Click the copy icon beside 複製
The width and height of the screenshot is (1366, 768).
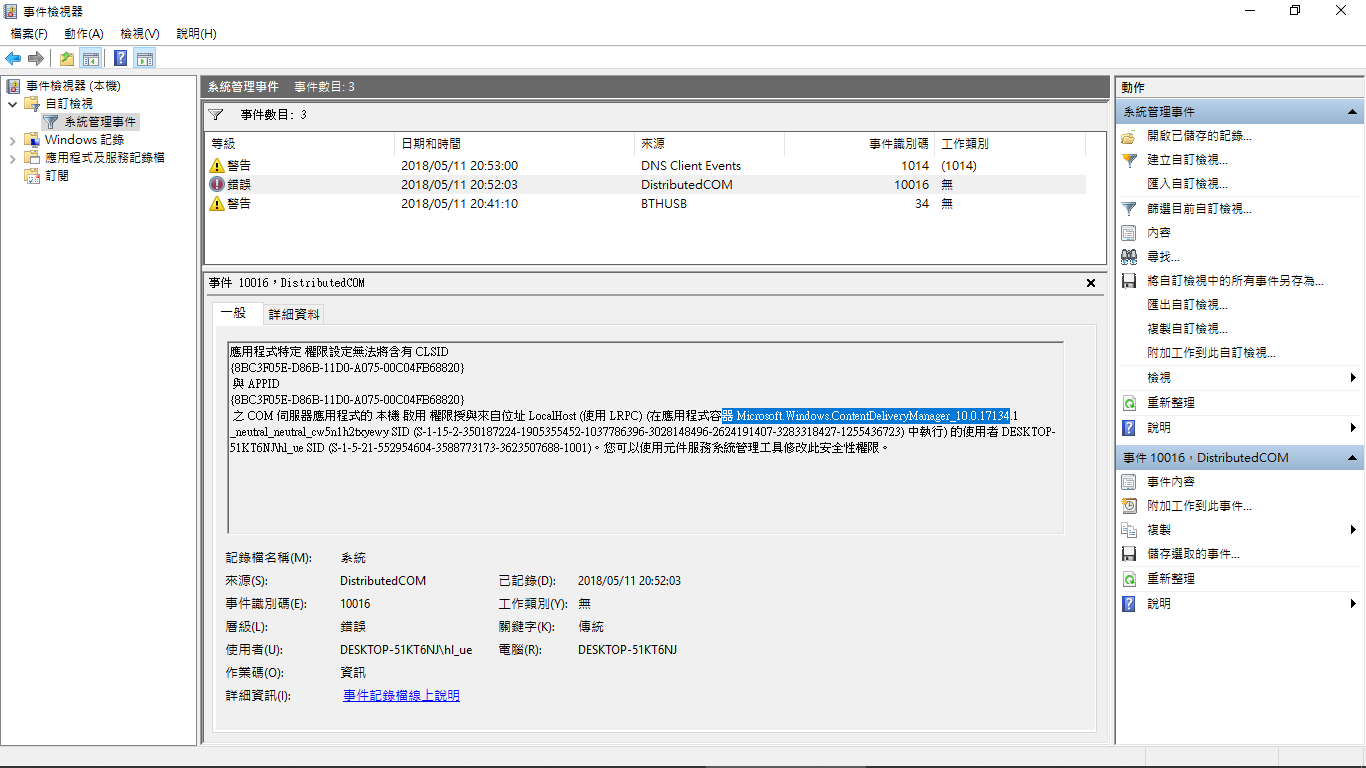[1129, 530]
